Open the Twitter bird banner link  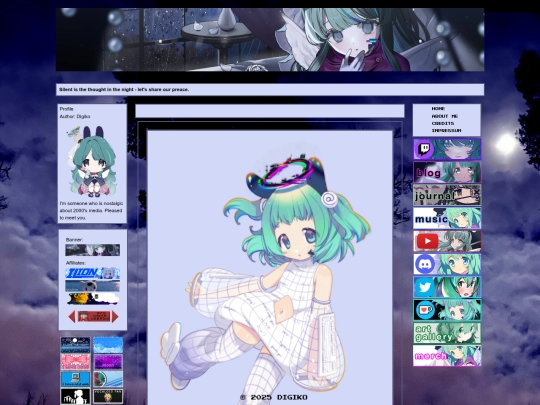click(x=447, y=287)
